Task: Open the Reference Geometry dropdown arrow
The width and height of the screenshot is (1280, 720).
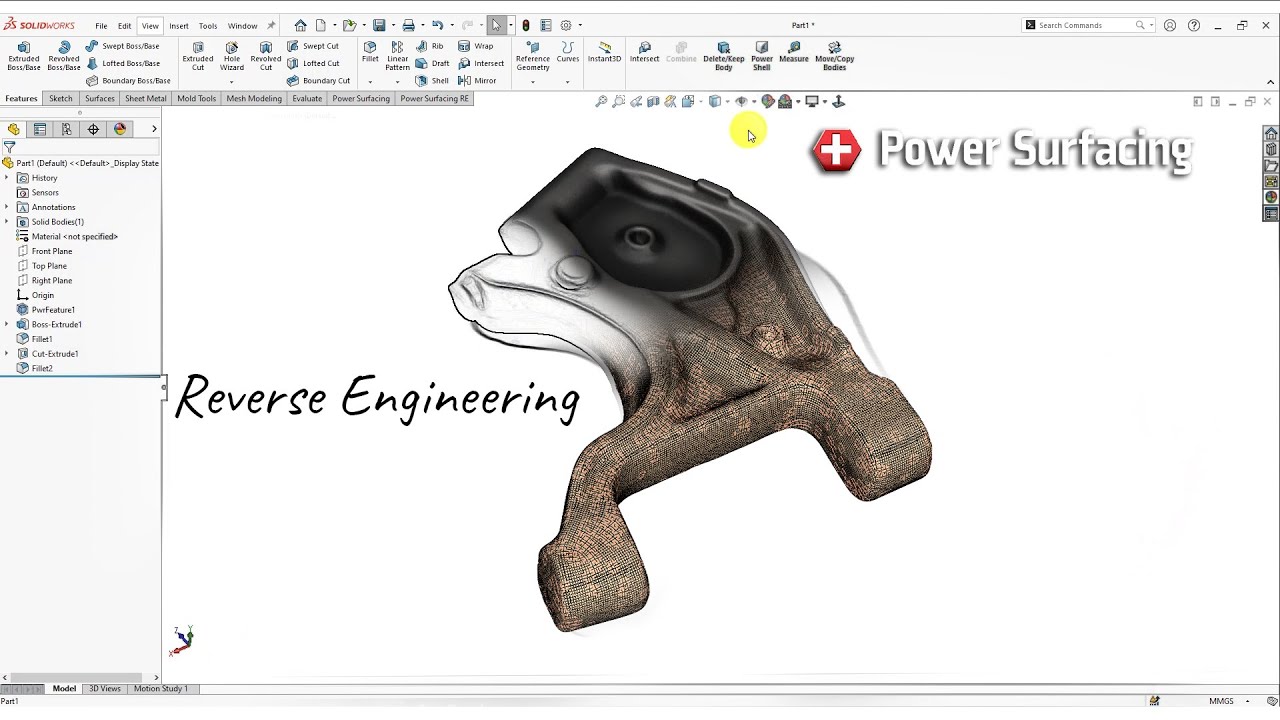Action: pyautogui.click(x=533, y=81)
